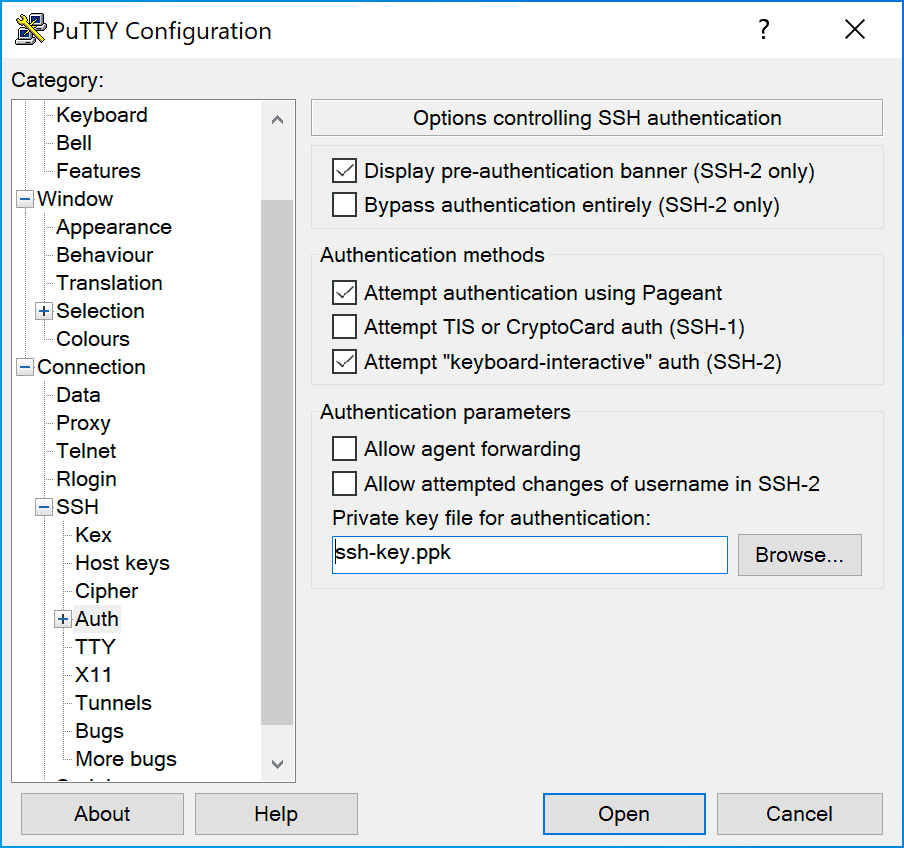Expand the Auth tree node

(62, 619)
